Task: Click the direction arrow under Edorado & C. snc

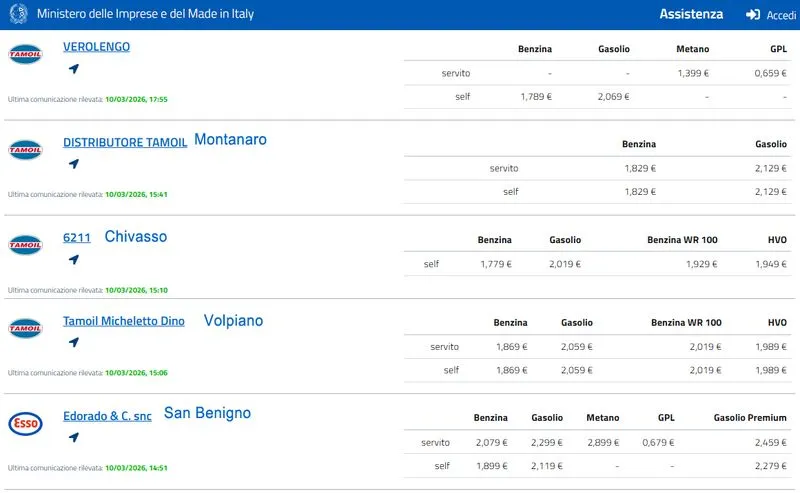Action: [x=73, y=437]
